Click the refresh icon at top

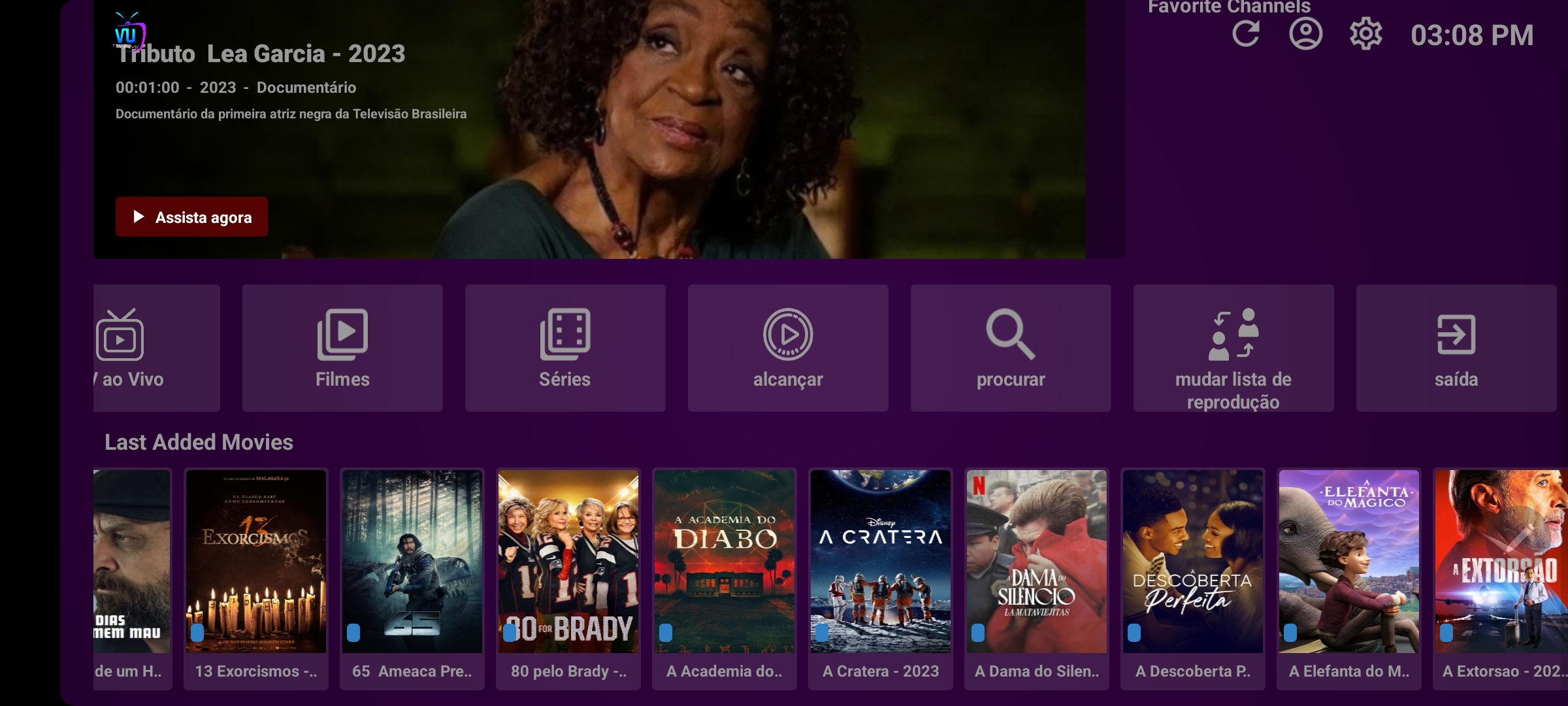1246,34
